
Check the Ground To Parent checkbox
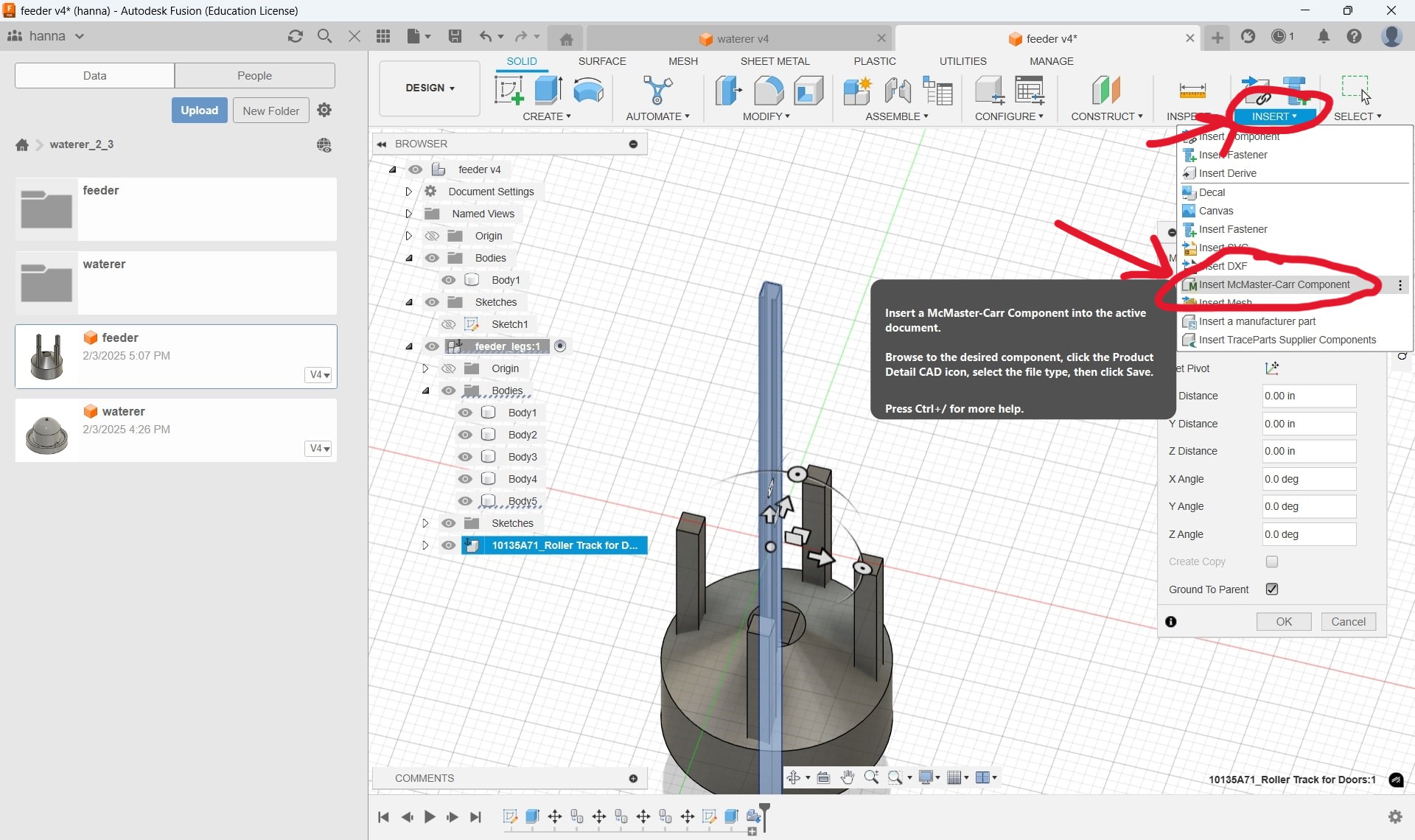pos(1272,589)
